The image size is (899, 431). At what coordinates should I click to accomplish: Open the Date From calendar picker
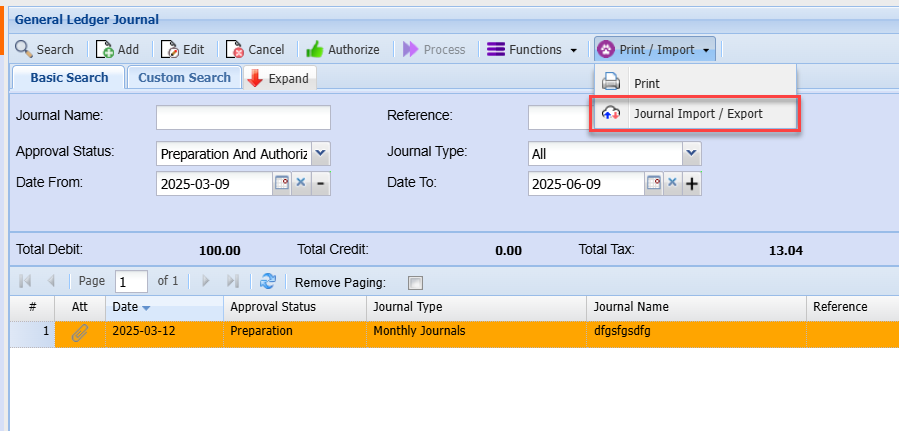click(282, 183)
